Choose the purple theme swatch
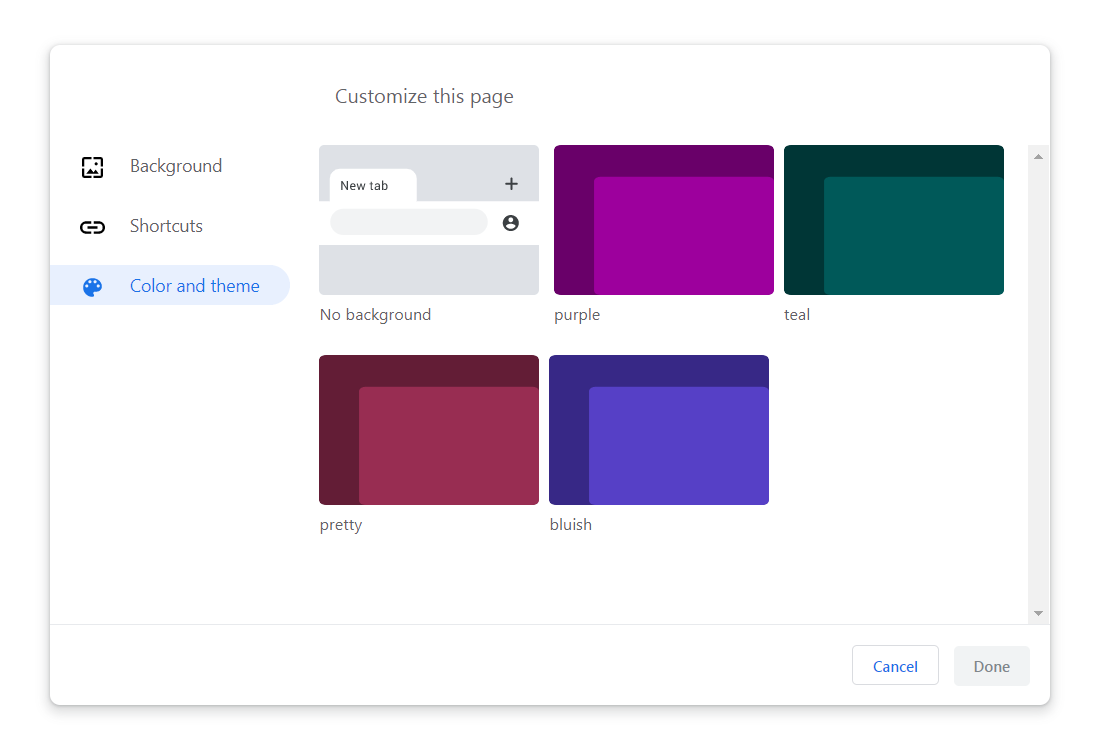 click(x=663, y=220)
